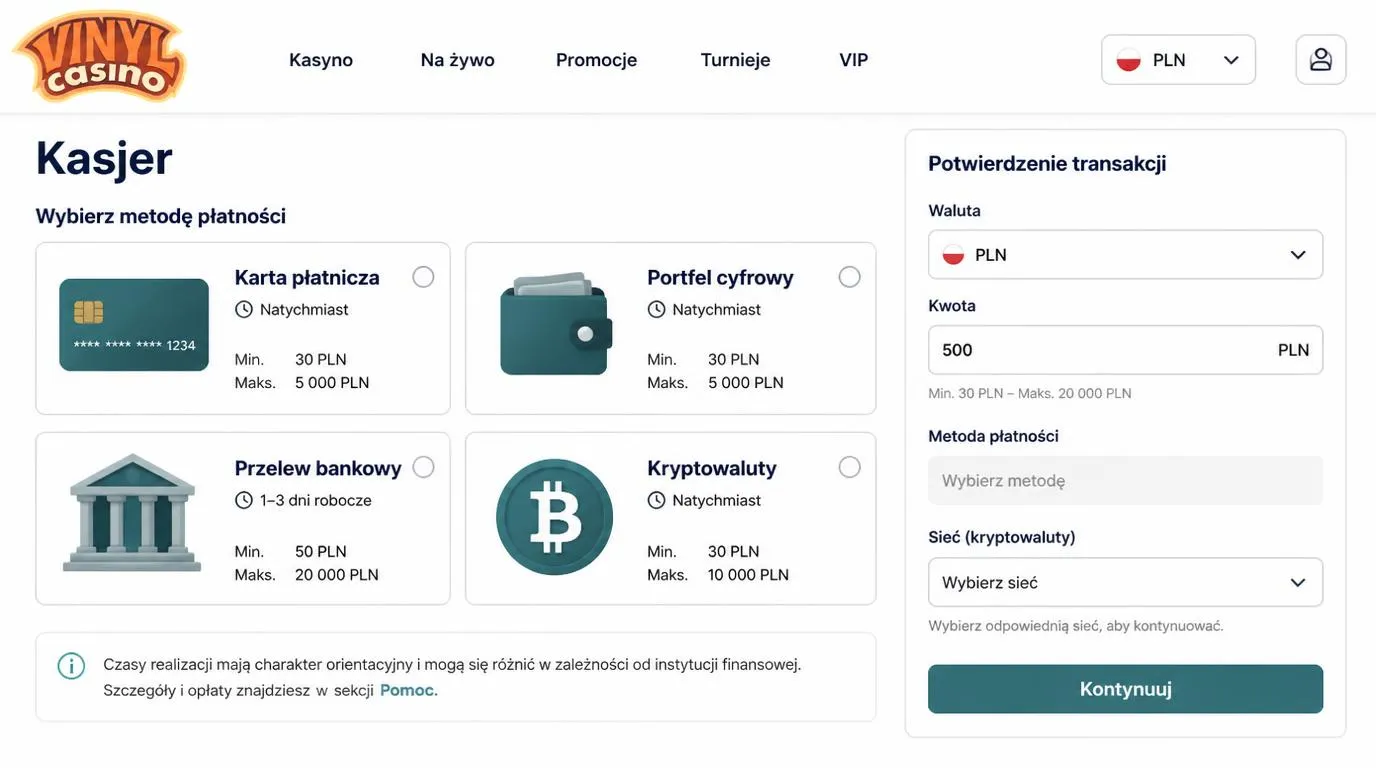Select the Kryptowaluty radio button
This screenshot has height=768, width=1376.
849,467
